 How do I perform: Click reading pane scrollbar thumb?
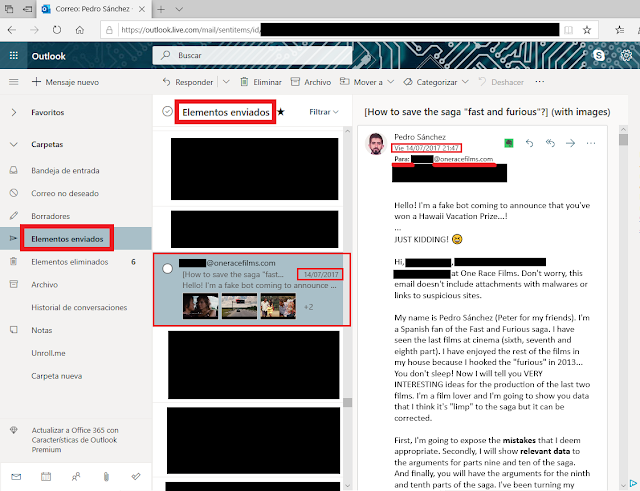pyautogui.click(x=623, y=139)
